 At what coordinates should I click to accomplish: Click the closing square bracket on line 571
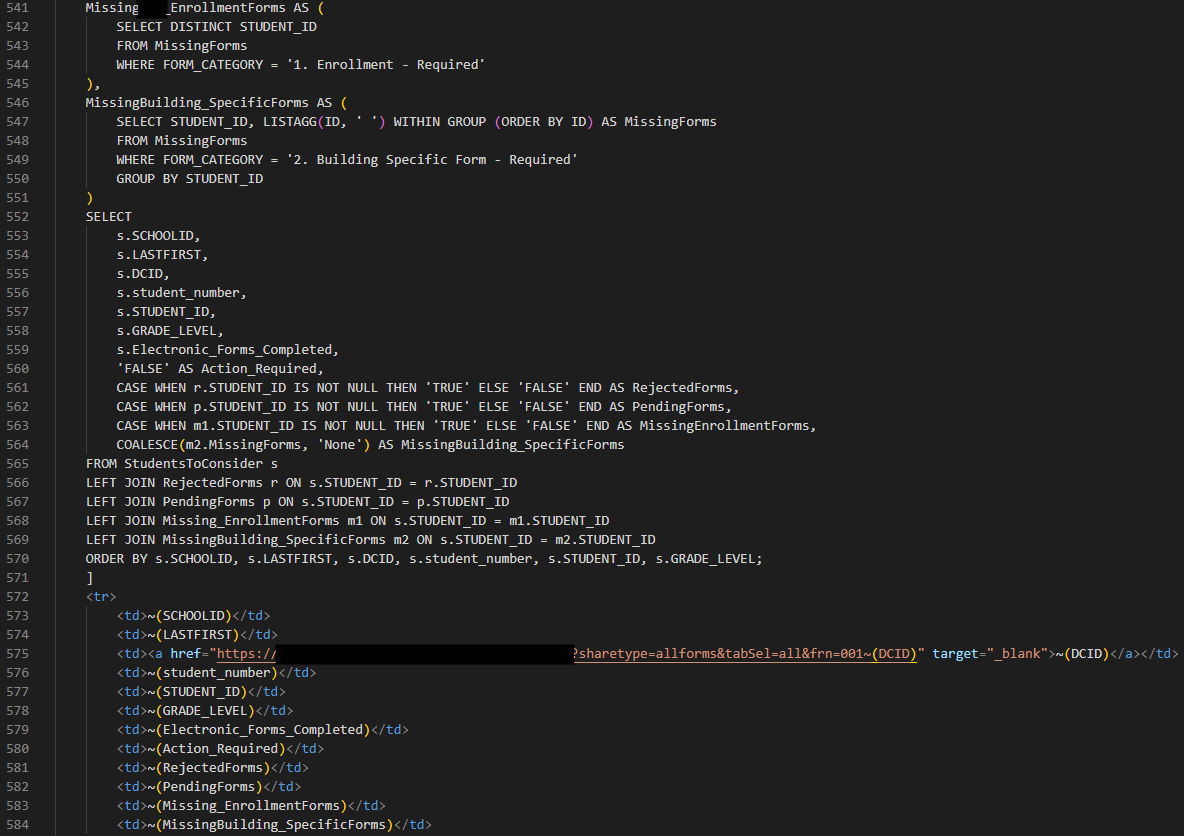coord(90,577)
